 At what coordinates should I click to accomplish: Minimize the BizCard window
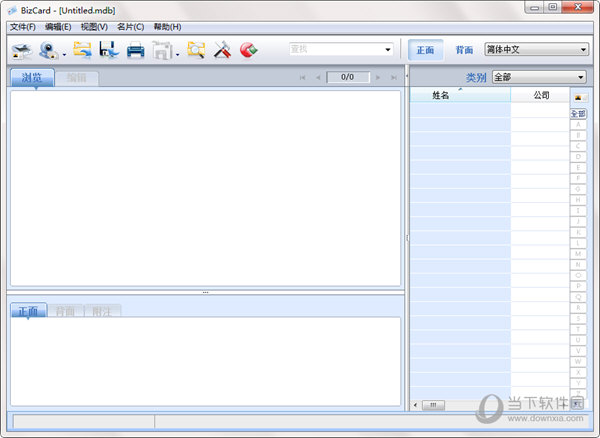tap(535, 7)
